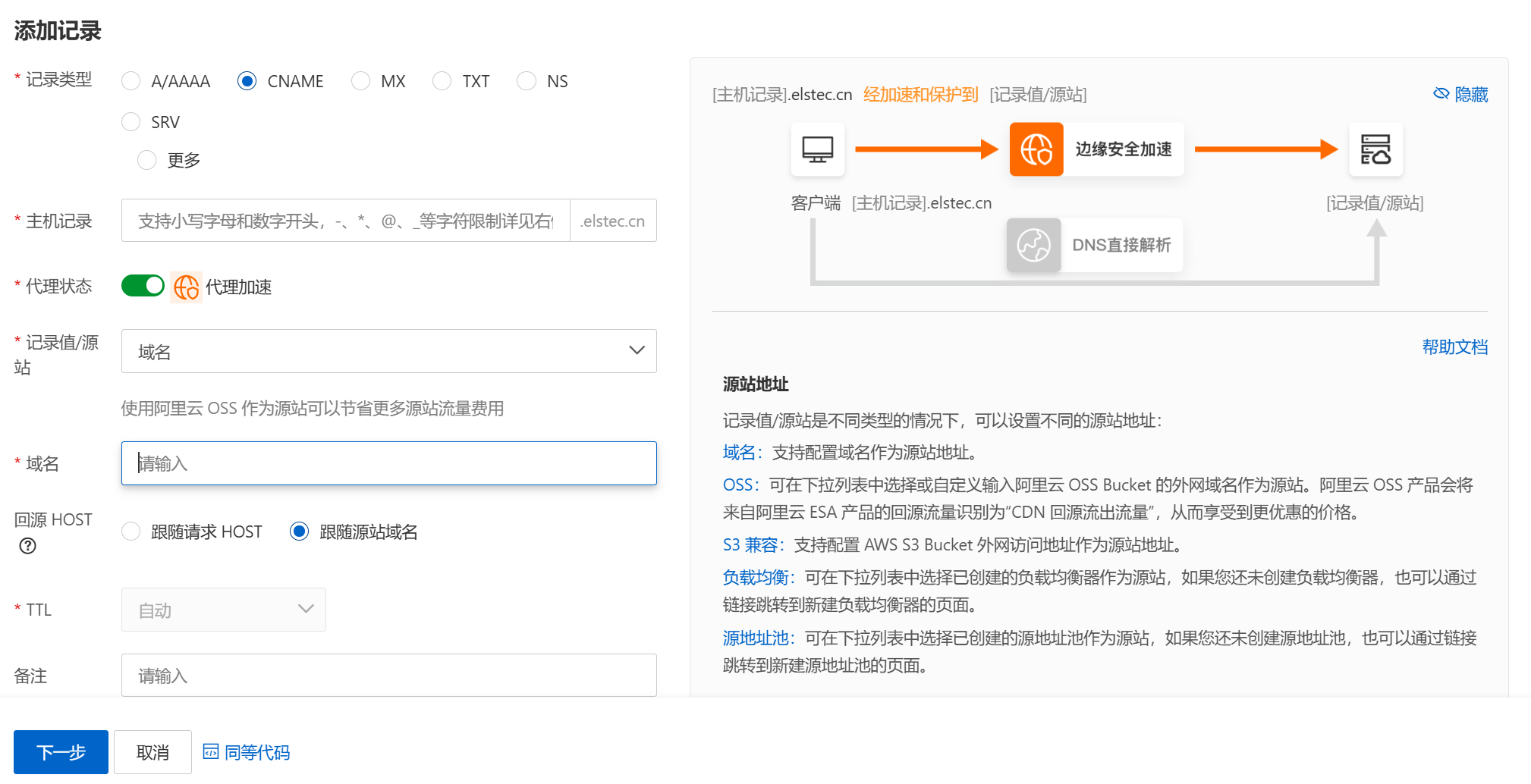Select the A/AAAA record type
The width and height of the screenshot is (1531, 784).
(x=131, y=81)
